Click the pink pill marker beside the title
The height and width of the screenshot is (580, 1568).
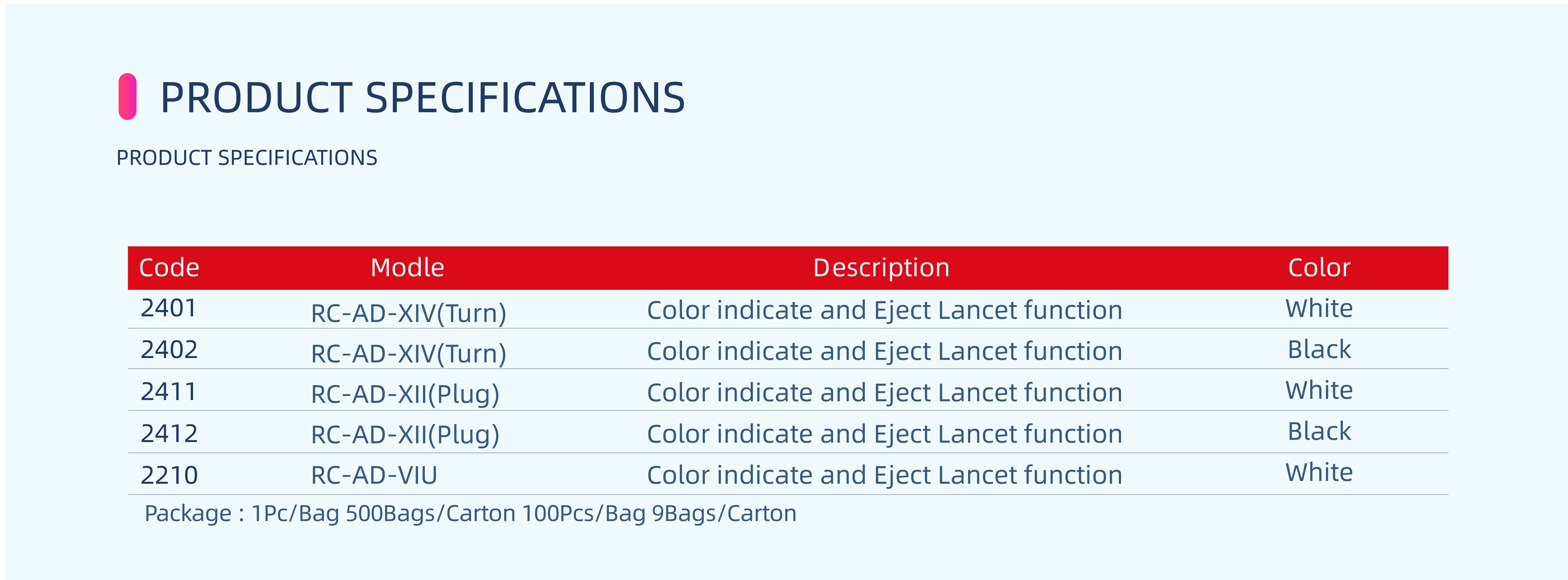point(127,97)
